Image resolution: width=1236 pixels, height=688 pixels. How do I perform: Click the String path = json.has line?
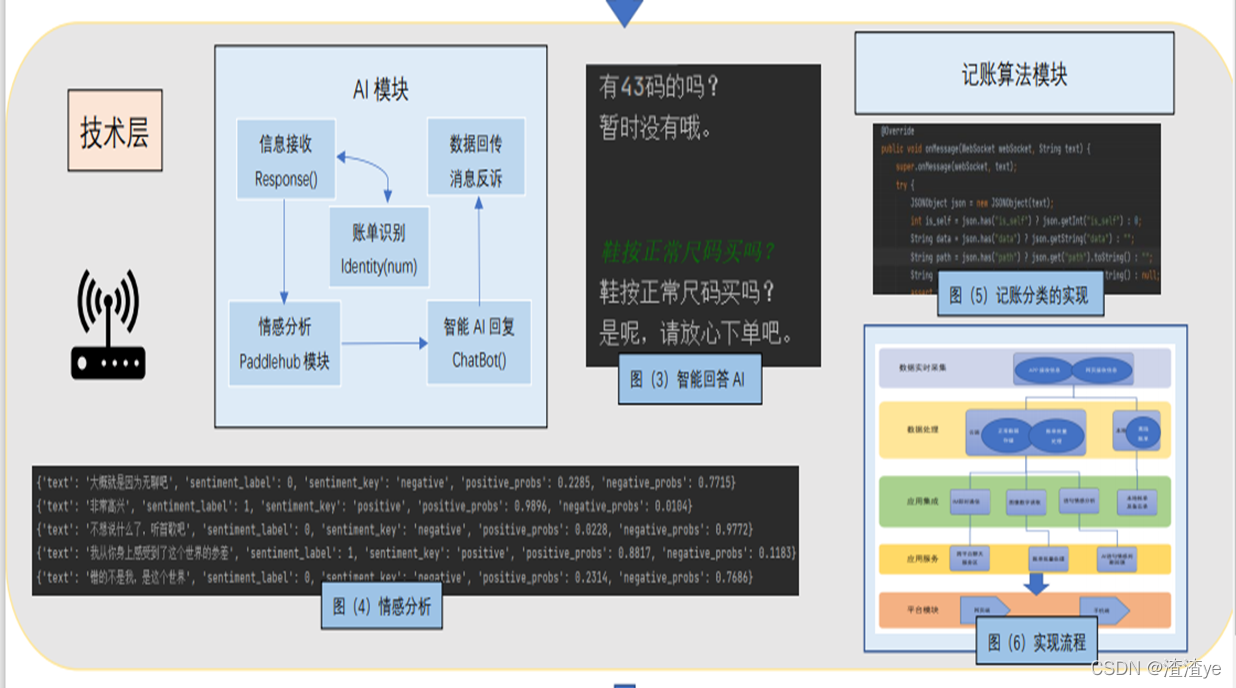pyautogui.click(x=1032, y=257)
